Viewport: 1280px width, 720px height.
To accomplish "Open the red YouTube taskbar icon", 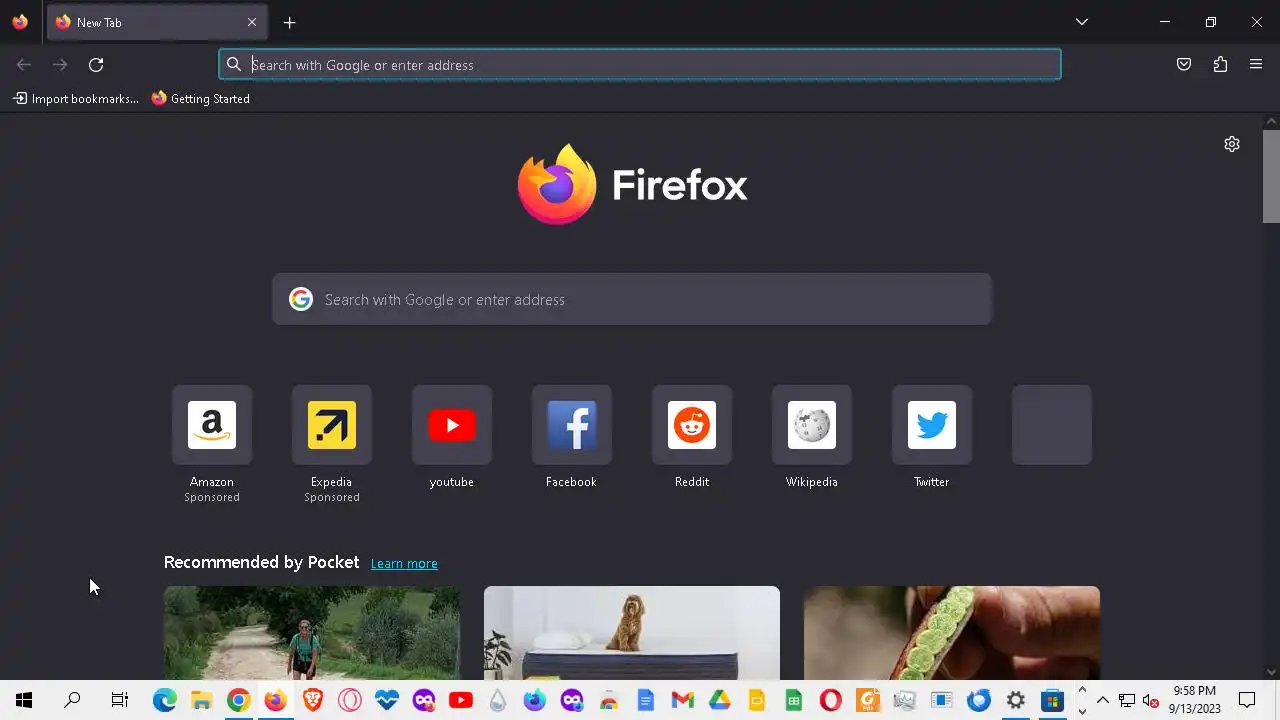I will click(x=461, y=700).
